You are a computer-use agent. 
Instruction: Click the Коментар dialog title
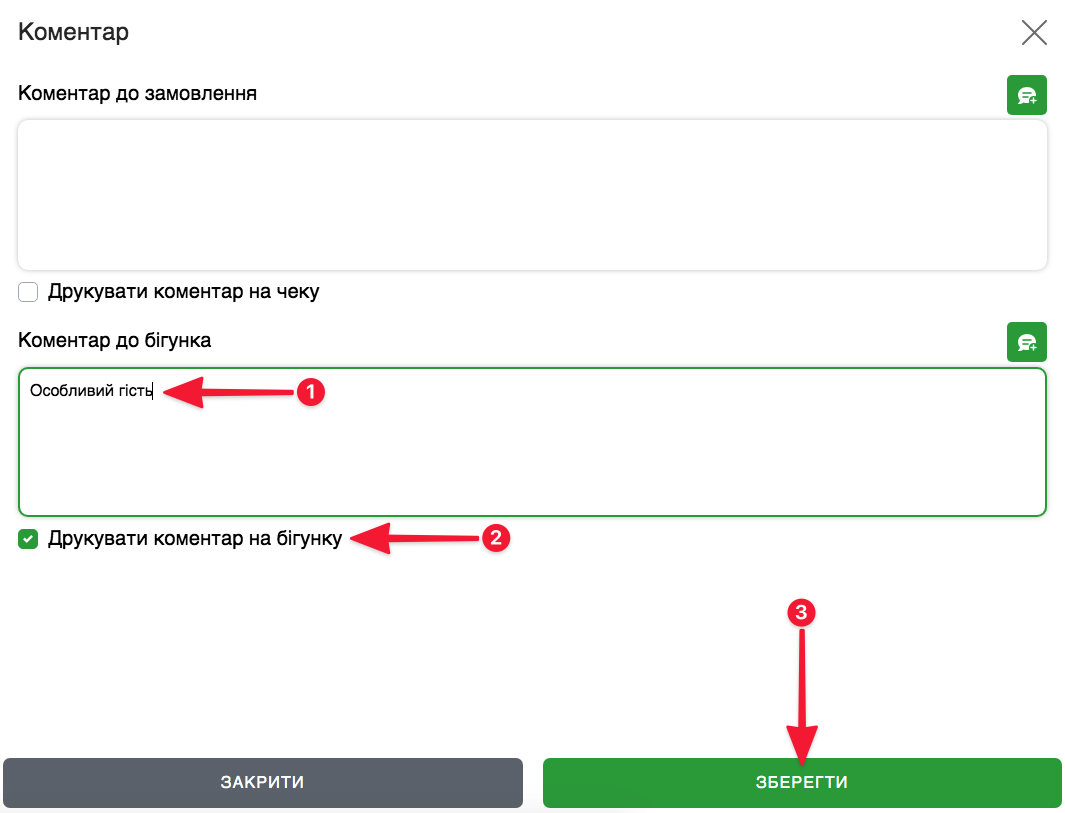tap(73, 32)
